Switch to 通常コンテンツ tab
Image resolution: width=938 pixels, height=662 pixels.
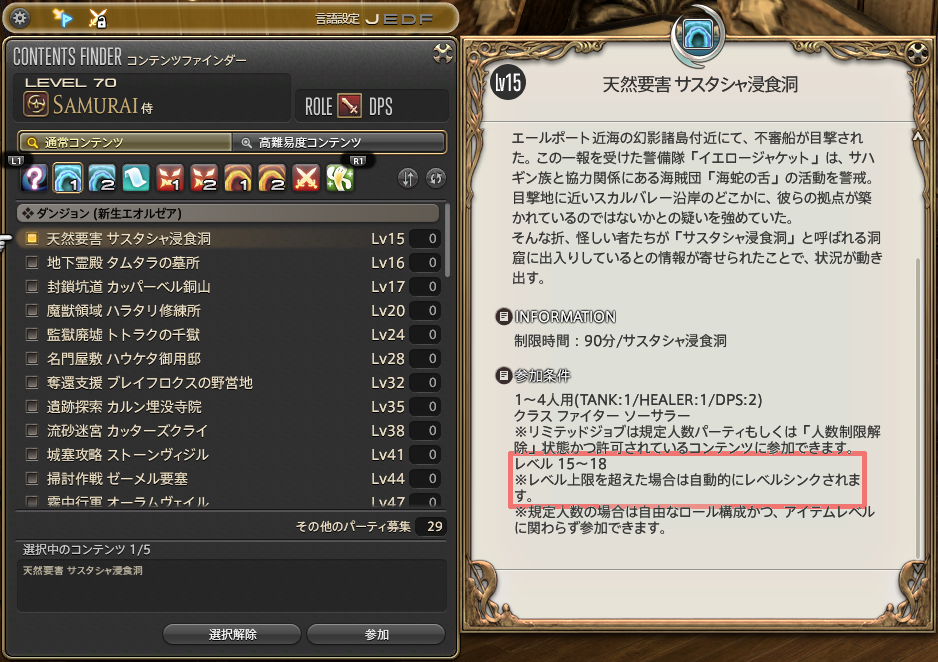click(125, 142)
